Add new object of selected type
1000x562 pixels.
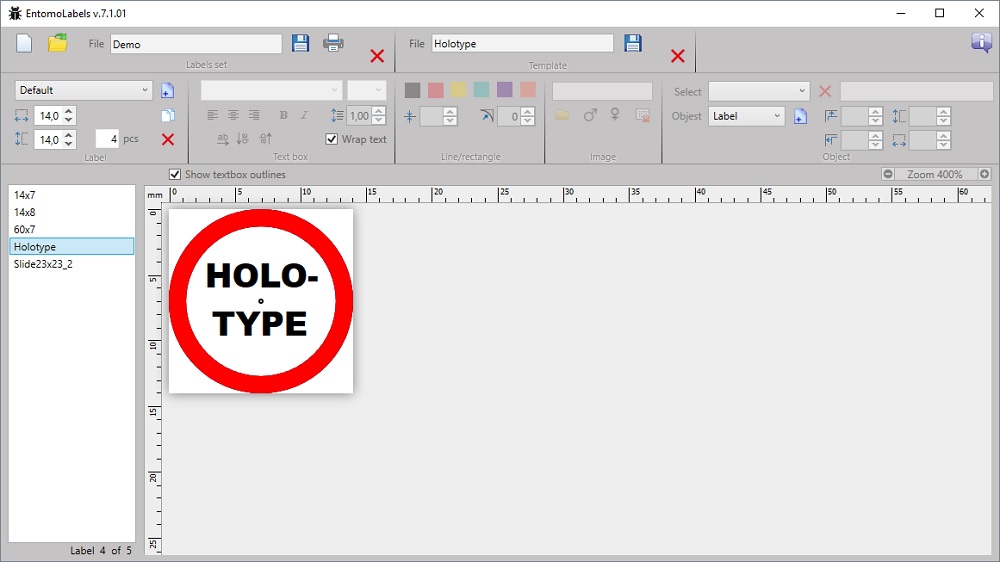(x=800, y=116)
